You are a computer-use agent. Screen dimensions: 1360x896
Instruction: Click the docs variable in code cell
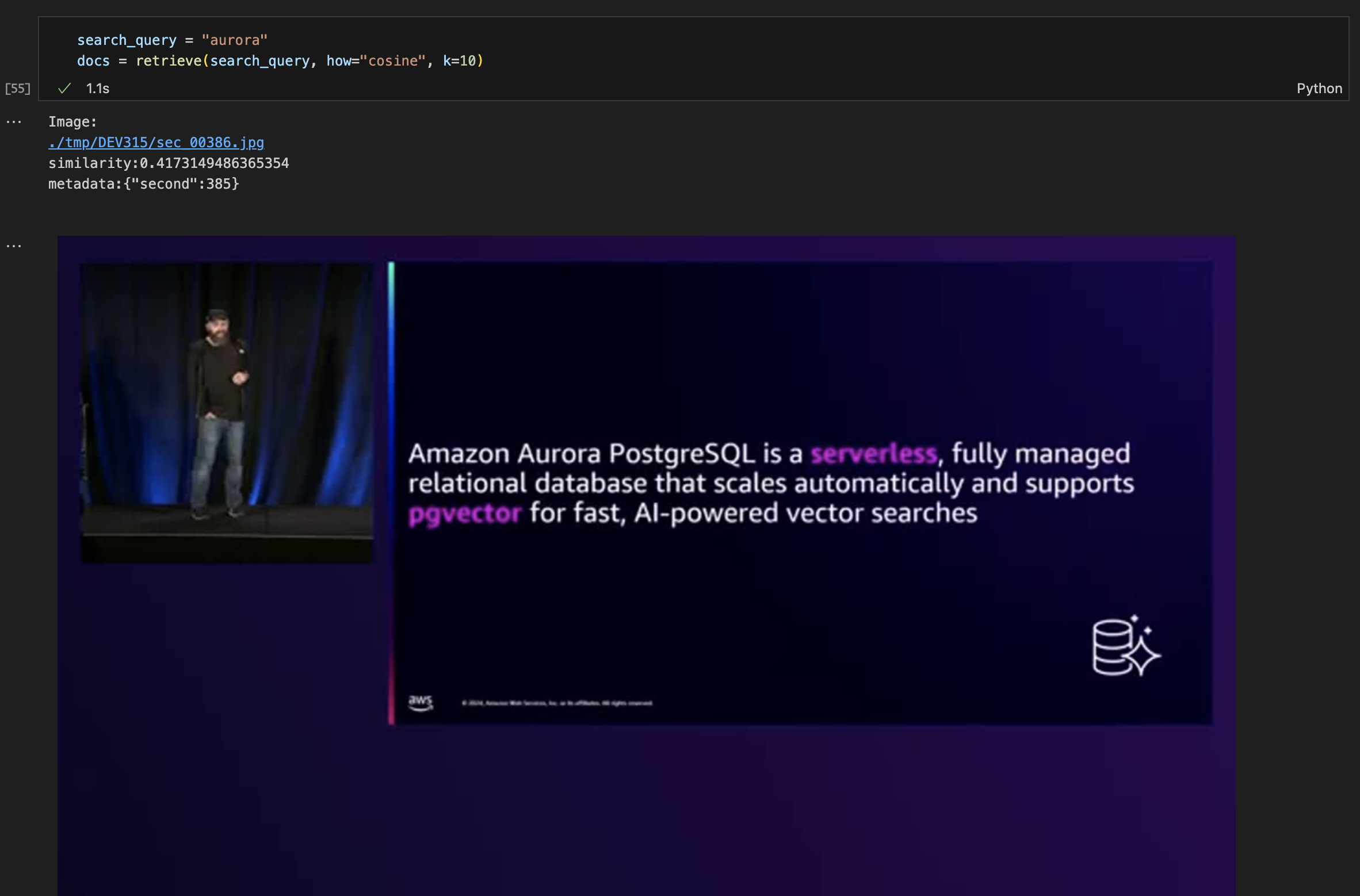pos(93,61)
